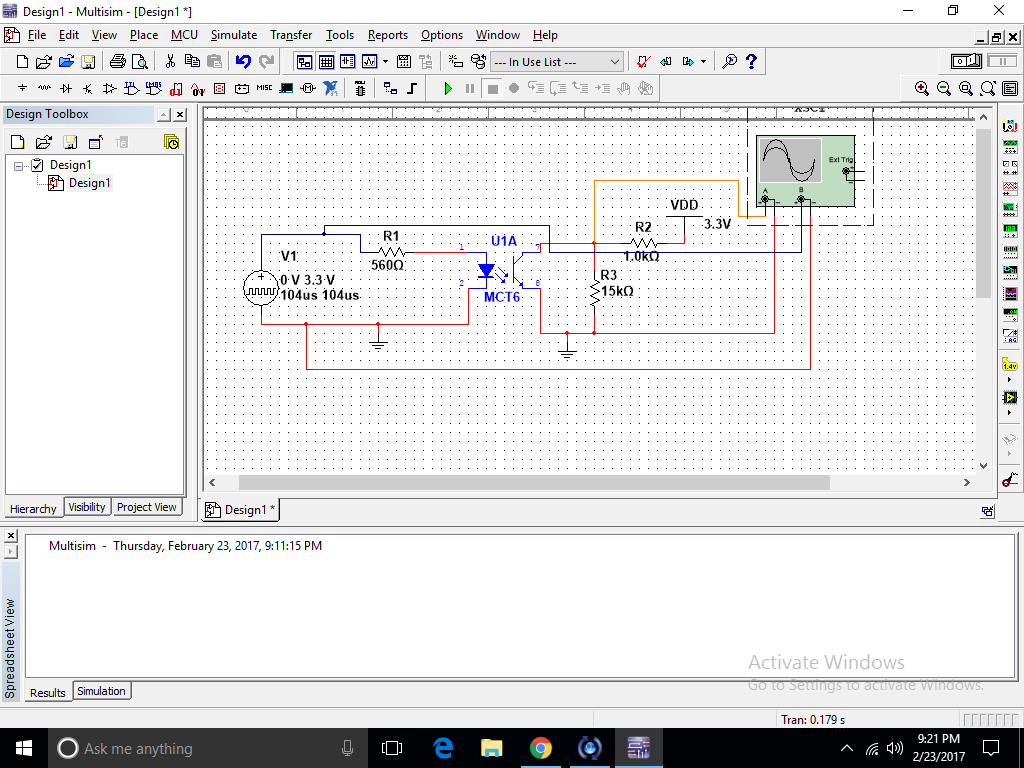
Task: Click the Cortana Ask me anything box
Action: pos(209,748)
